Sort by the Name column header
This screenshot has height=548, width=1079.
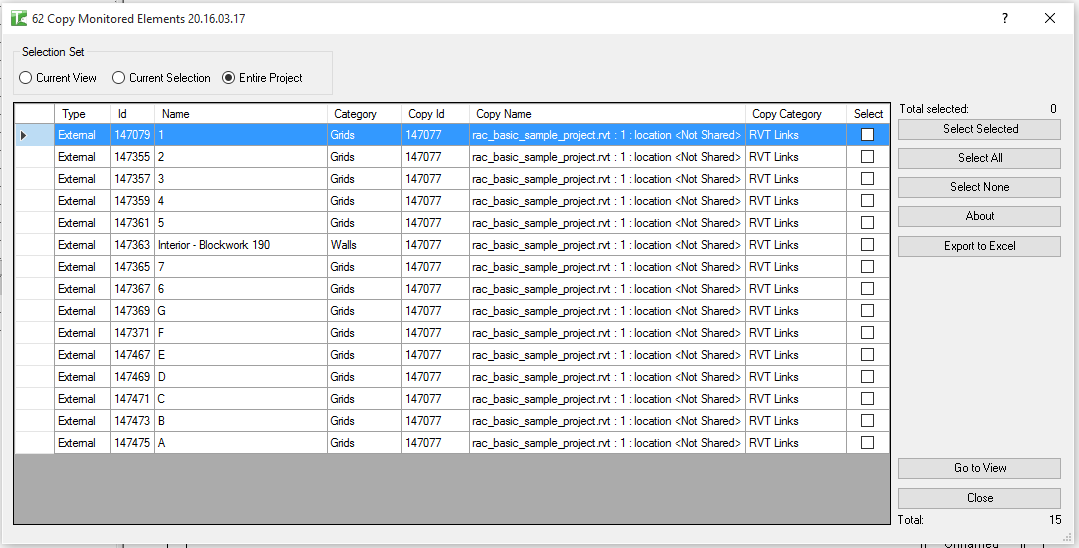tap(241, 114)
